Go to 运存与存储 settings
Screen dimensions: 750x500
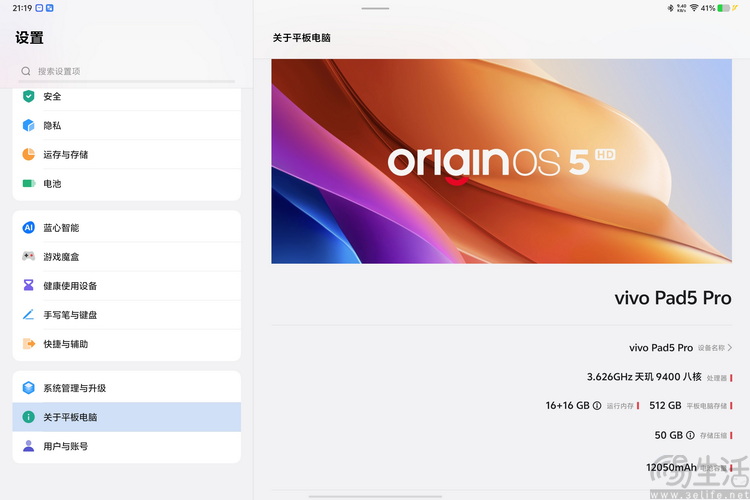click(x=127, y=155)
